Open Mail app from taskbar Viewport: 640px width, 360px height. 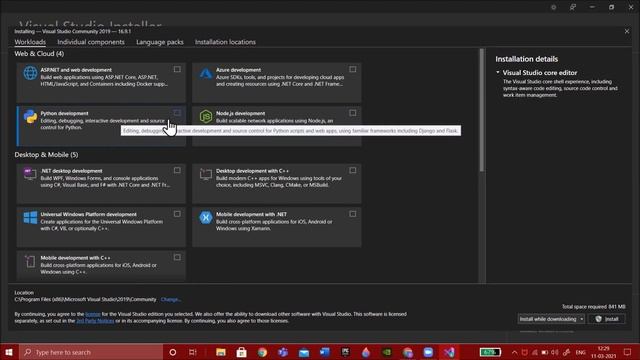point(304,352)
